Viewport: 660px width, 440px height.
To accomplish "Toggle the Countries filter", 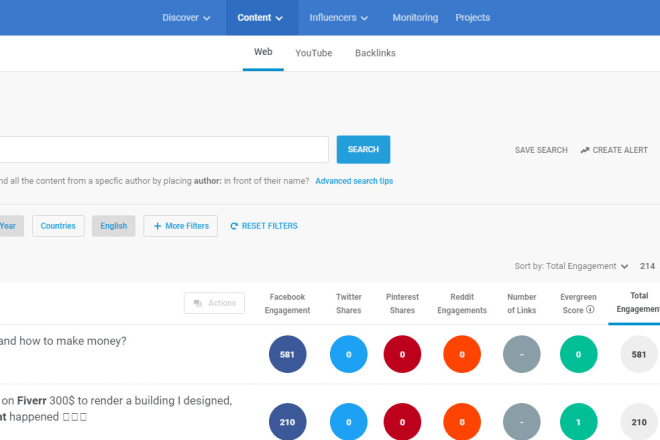I will (x=58, y=226).
